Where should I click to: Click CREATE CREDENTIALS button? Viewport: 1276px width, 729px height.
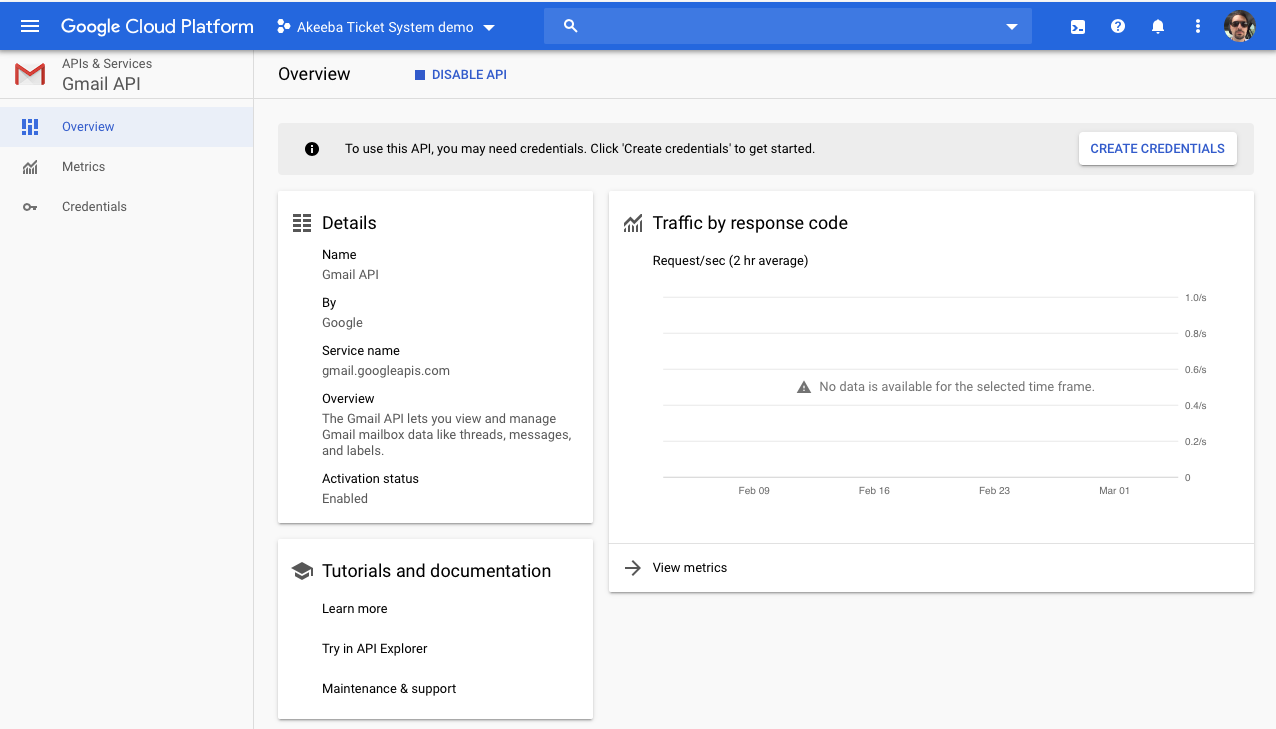pos(1157,149)
